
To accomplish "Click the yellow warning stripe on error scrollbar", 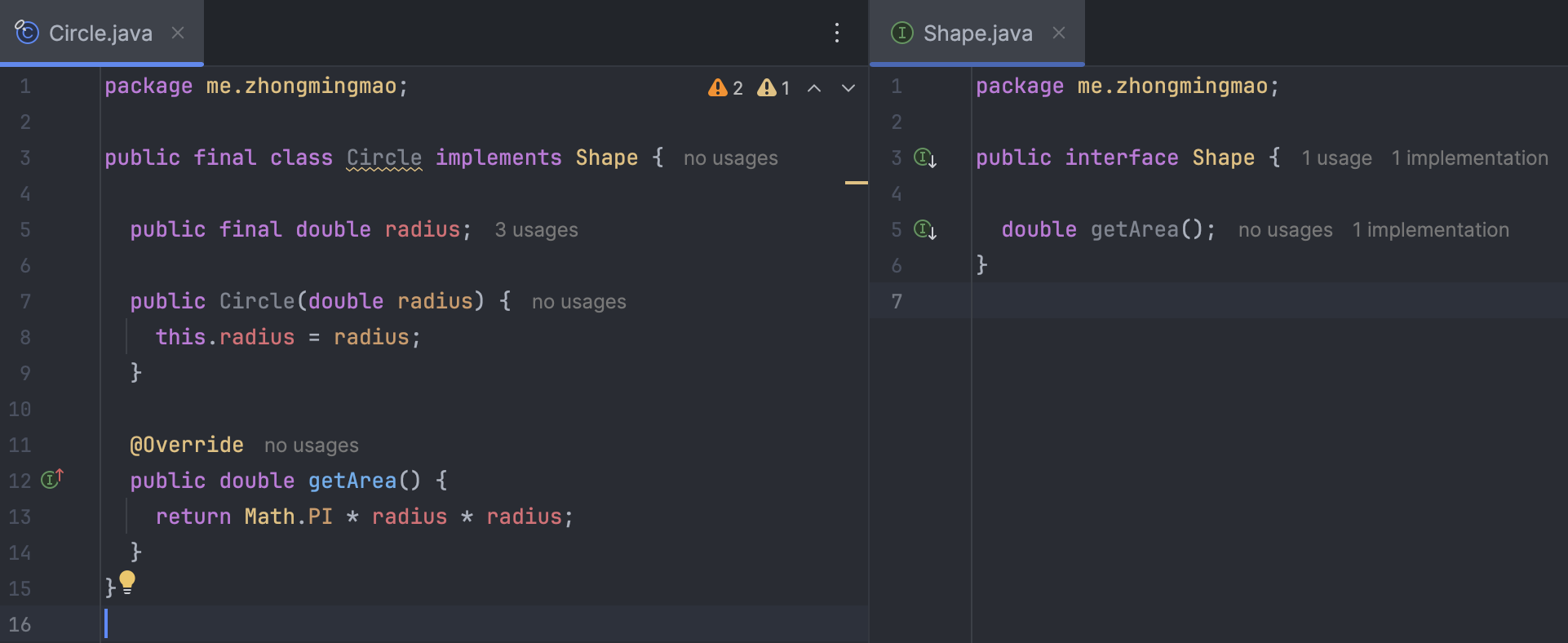I will point(856,183).
